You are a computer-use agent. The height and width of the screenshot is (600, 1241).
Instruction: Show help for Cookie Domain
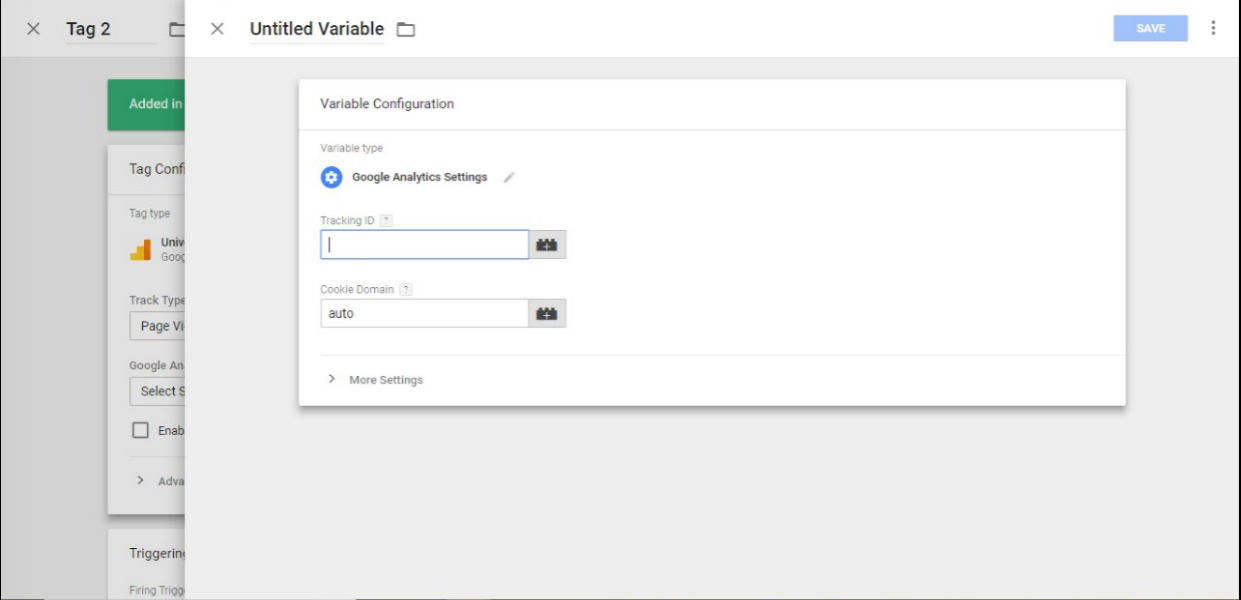point(405,289)
